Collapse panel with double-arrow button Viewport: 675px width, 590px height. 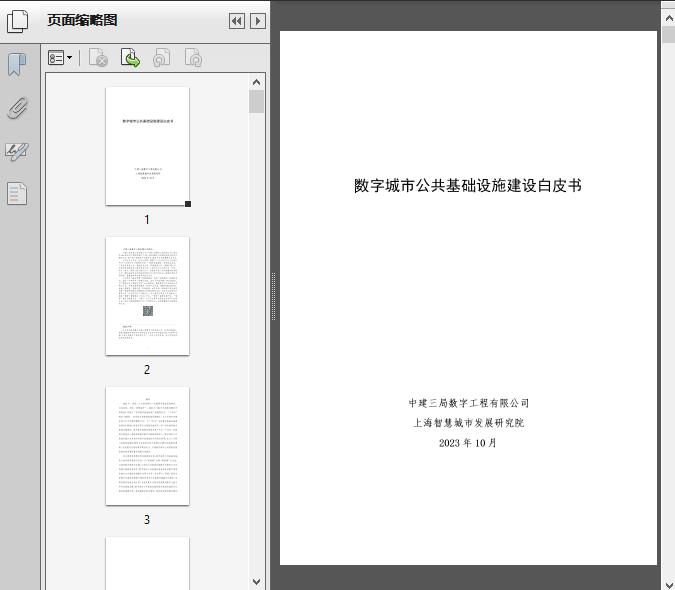pos(237,21)
